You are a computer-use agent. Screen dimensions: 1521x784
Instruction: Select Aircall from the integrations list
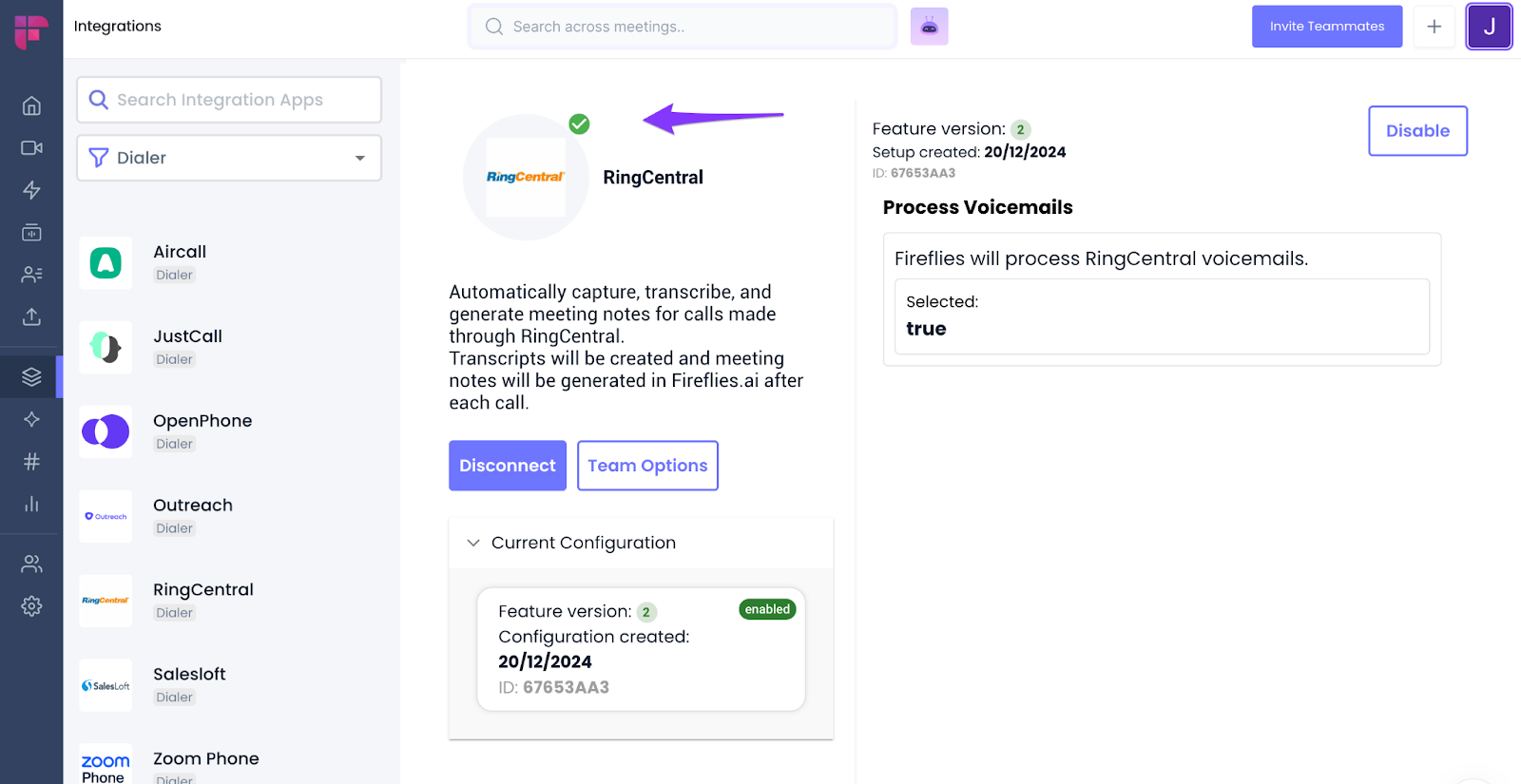(x=180, y=262)
